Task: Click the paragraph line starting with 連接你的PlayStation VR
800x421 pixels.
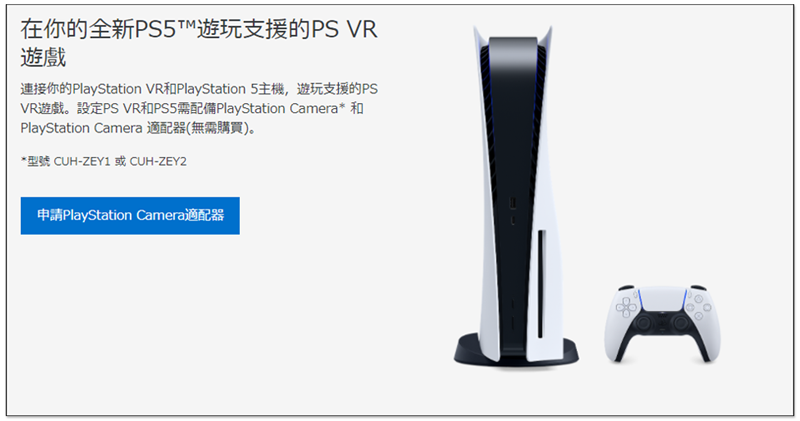Action: 199,89
